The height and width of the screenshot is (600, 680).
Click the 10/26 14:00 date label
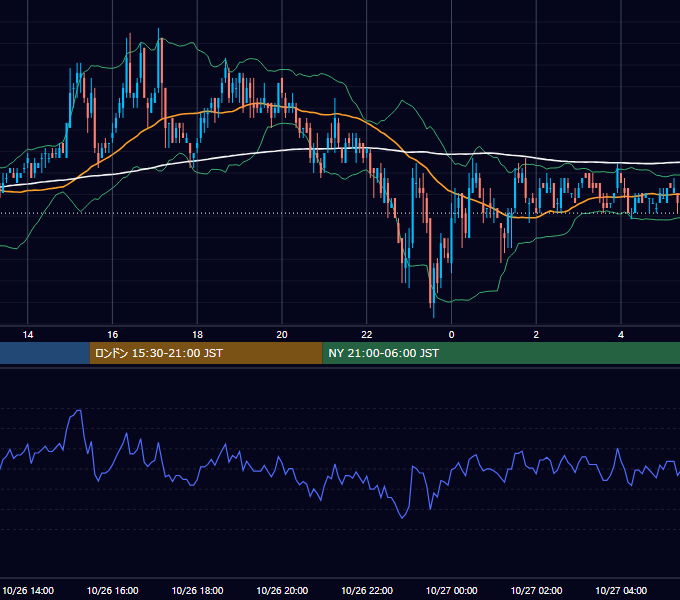click(28, 590)
